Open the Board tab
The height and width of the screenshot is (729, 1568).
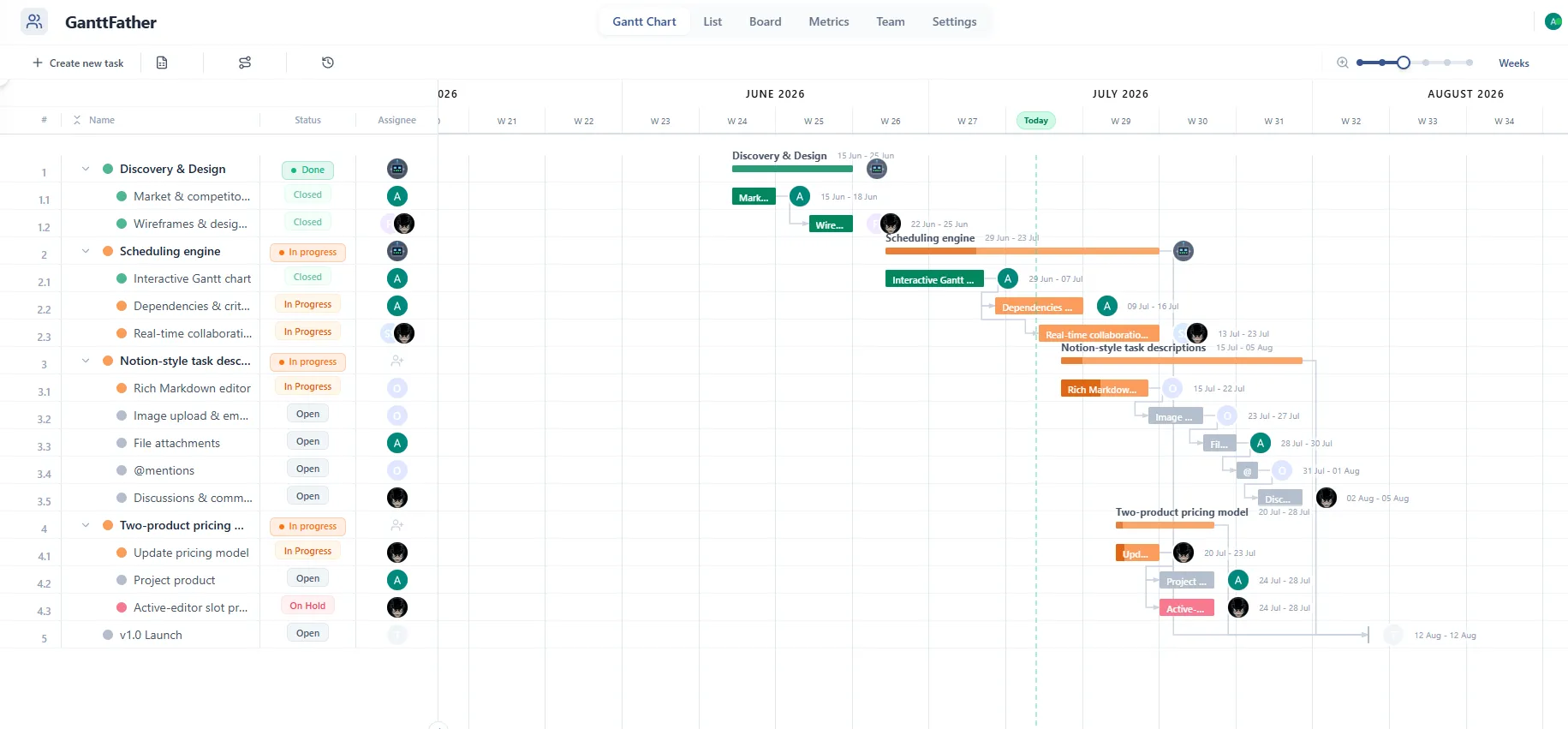click(x=765, y=21)
